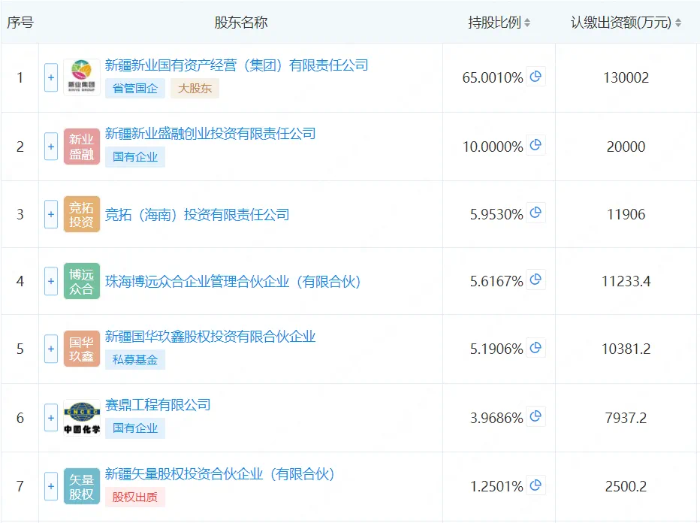
Task: Click the 中国化学 company logo
Action: (82, 418)
